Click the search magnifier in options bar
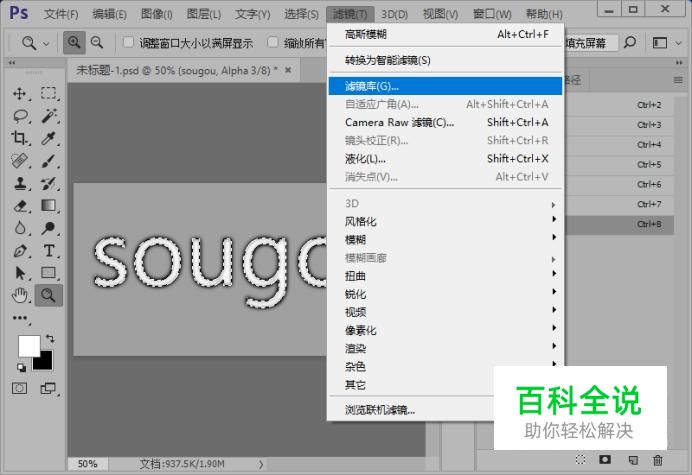The height and width of the screenshot is (475, 692). coord(630,42)
